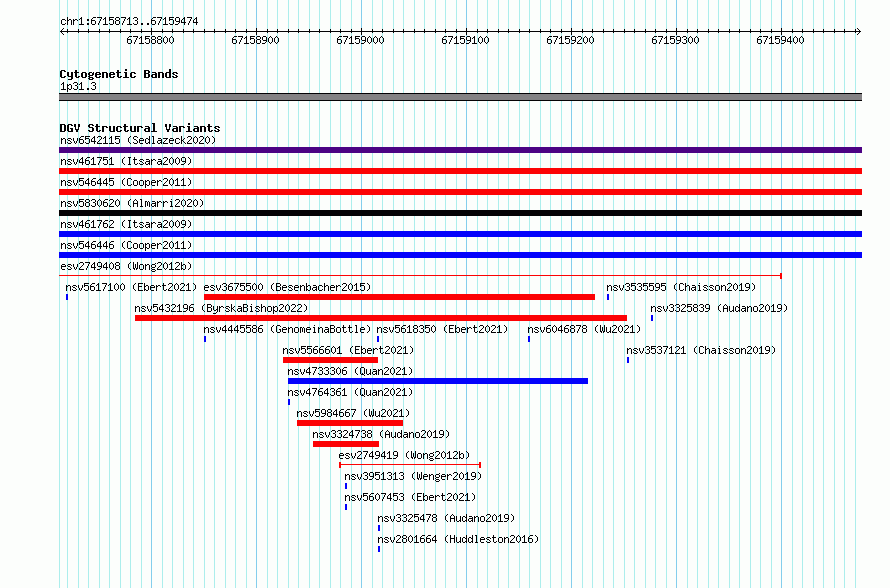Select the nsv4445586 (GenomeinaBottle) blue marker
This screenshot has width=890, height=588.
[205, 339]
